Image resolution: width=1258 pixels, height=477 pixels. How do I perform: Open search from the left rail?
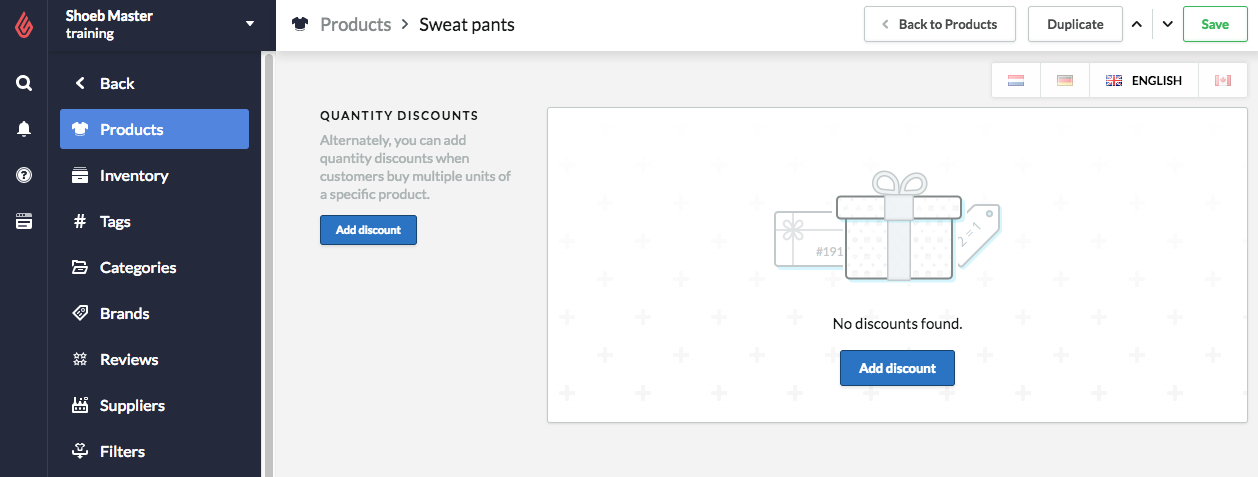coord(23,83)
